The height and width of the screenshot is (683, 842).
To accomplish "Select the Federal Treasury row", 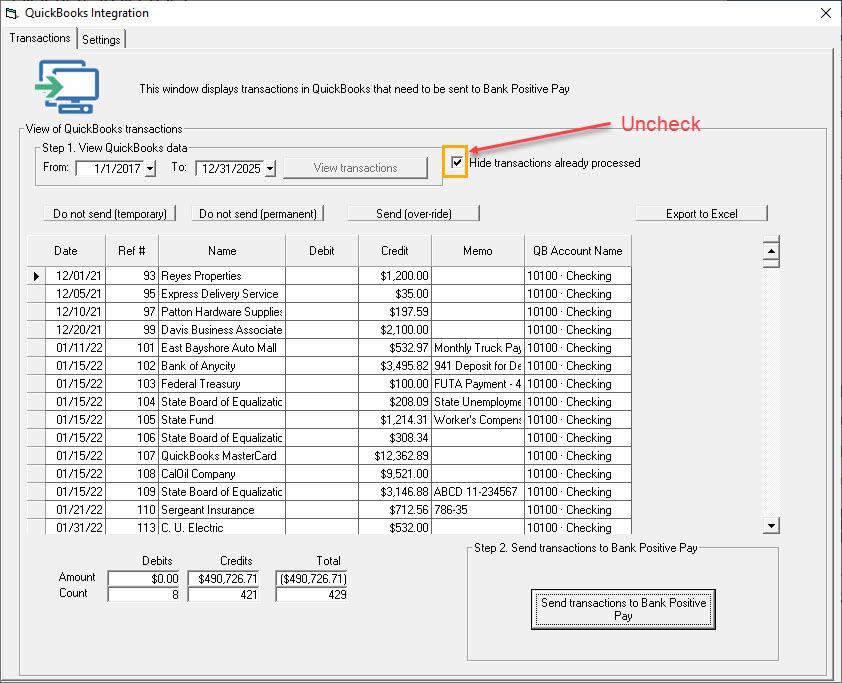I will coord(329,384).
